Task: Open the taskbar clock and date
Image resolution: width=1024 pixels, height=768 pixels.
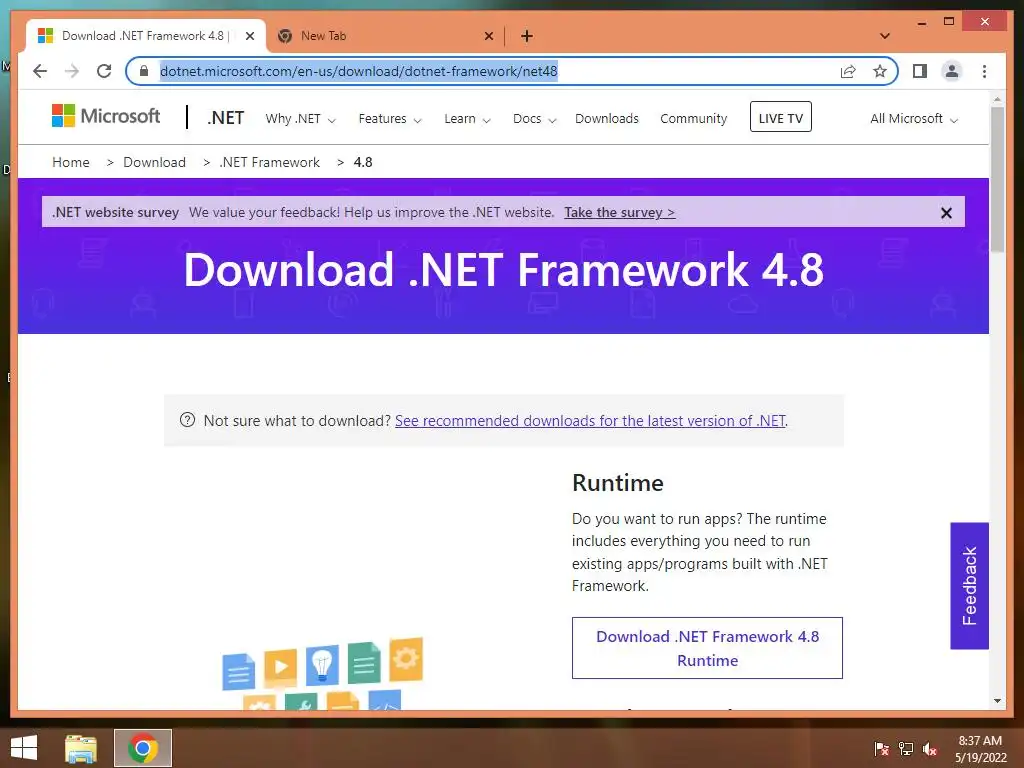Action: tap(980, 749)
